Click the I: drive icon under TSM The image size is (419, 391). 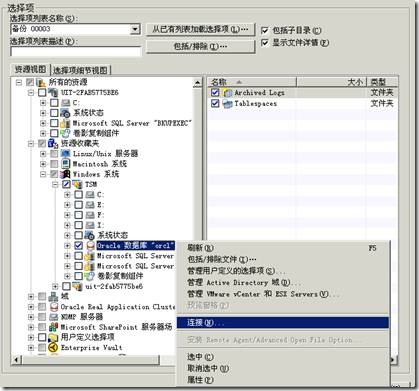point(90,225)
